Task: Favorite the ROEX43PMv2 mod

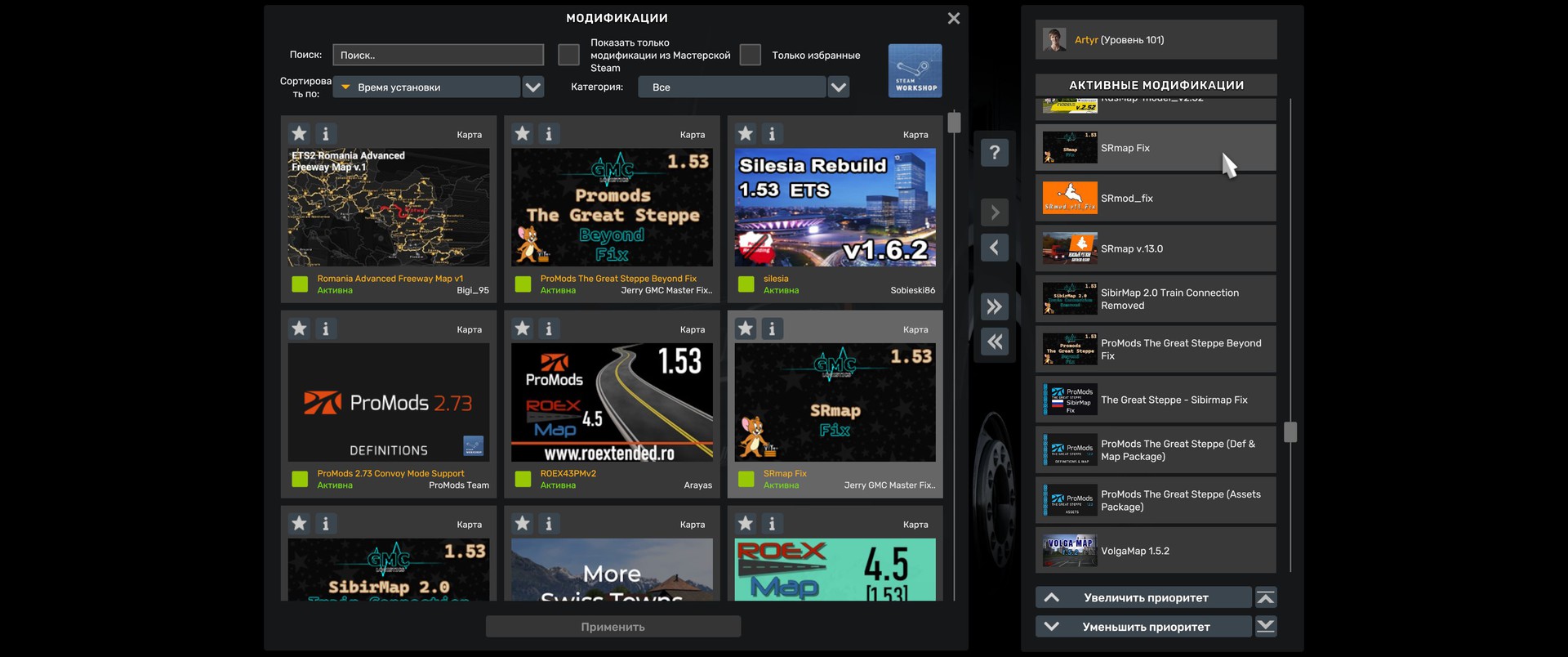Action: 523,328
